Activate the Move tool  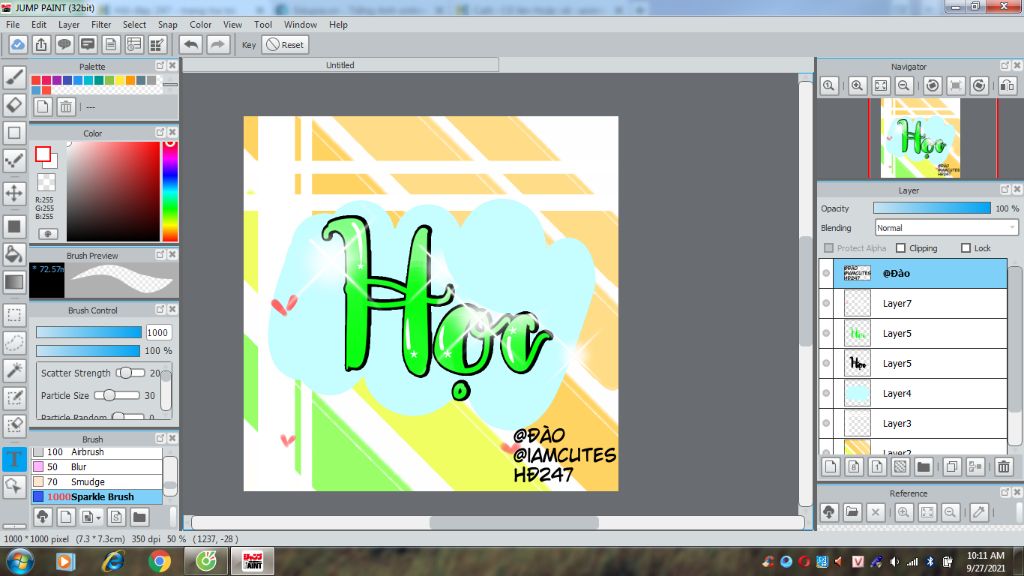[x=14, y=193]
